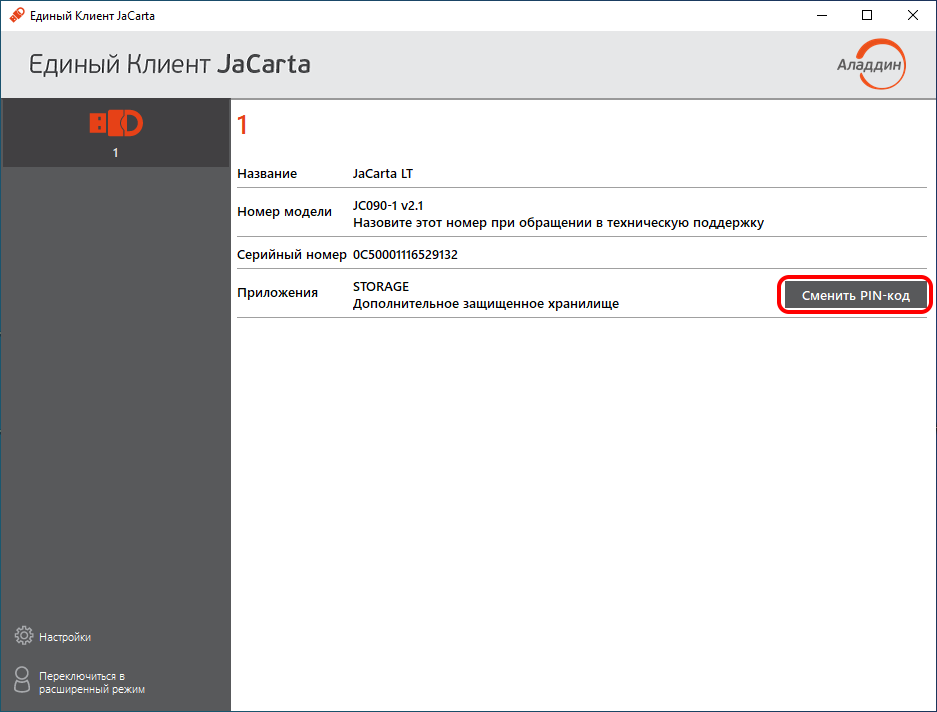Click the USB token icon in sidebar
The image size is (937, 712).
116,123
